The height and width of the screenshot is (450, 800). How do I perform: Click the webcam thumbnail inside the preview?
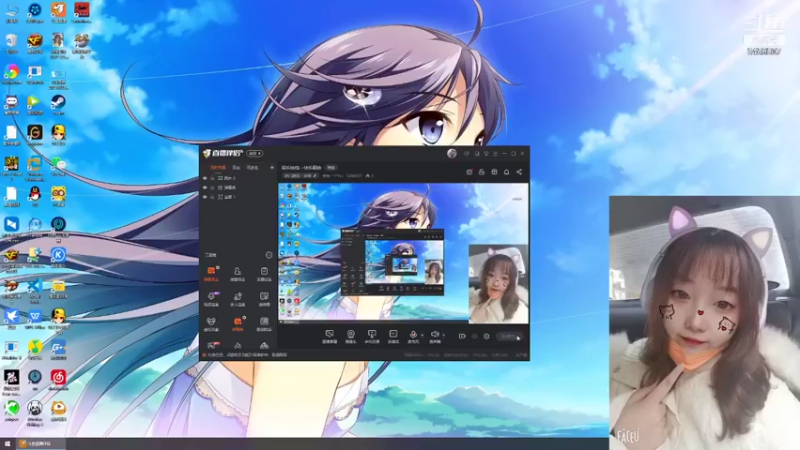coord(498,284)
